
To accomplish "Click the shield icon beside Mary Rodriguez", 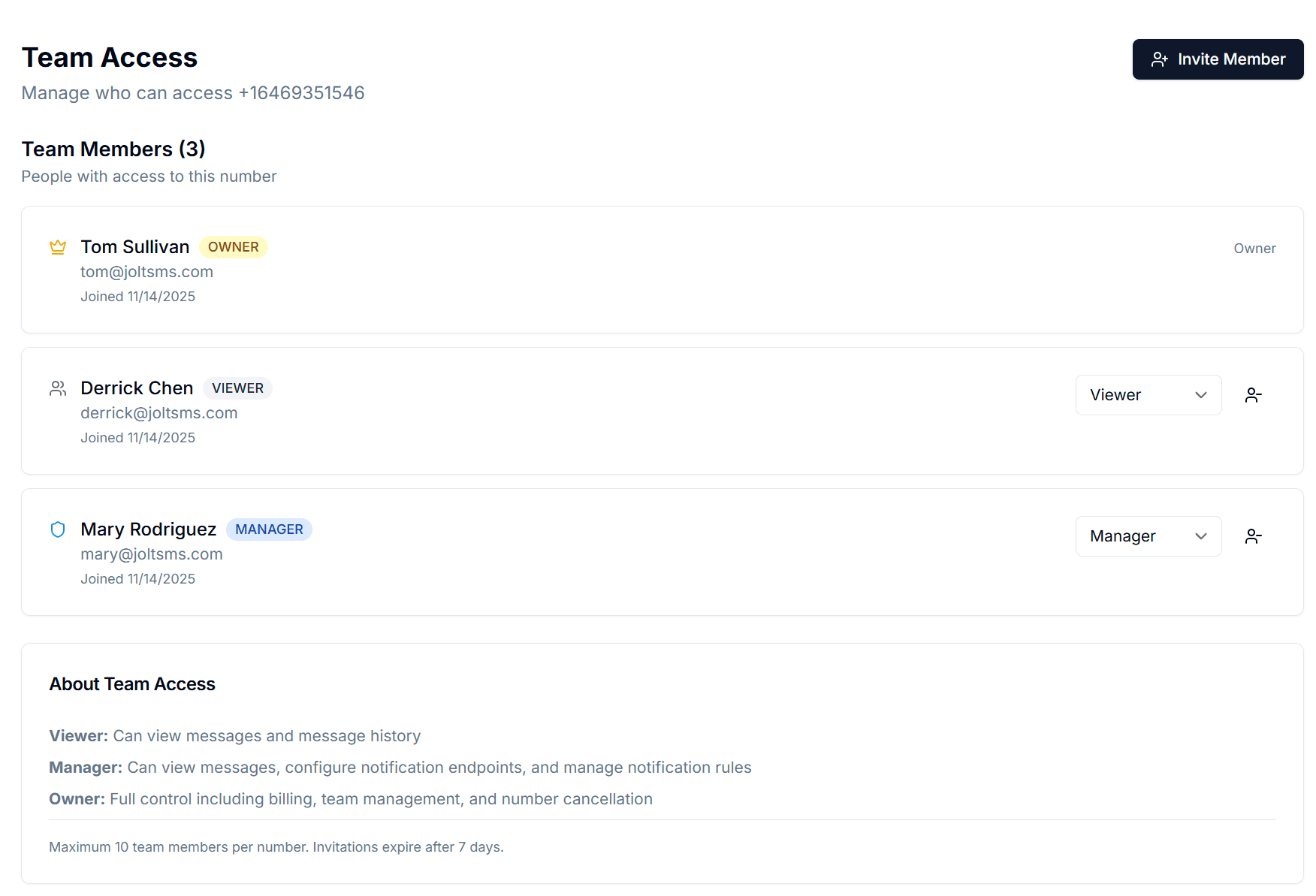I will tap(58, 529).
